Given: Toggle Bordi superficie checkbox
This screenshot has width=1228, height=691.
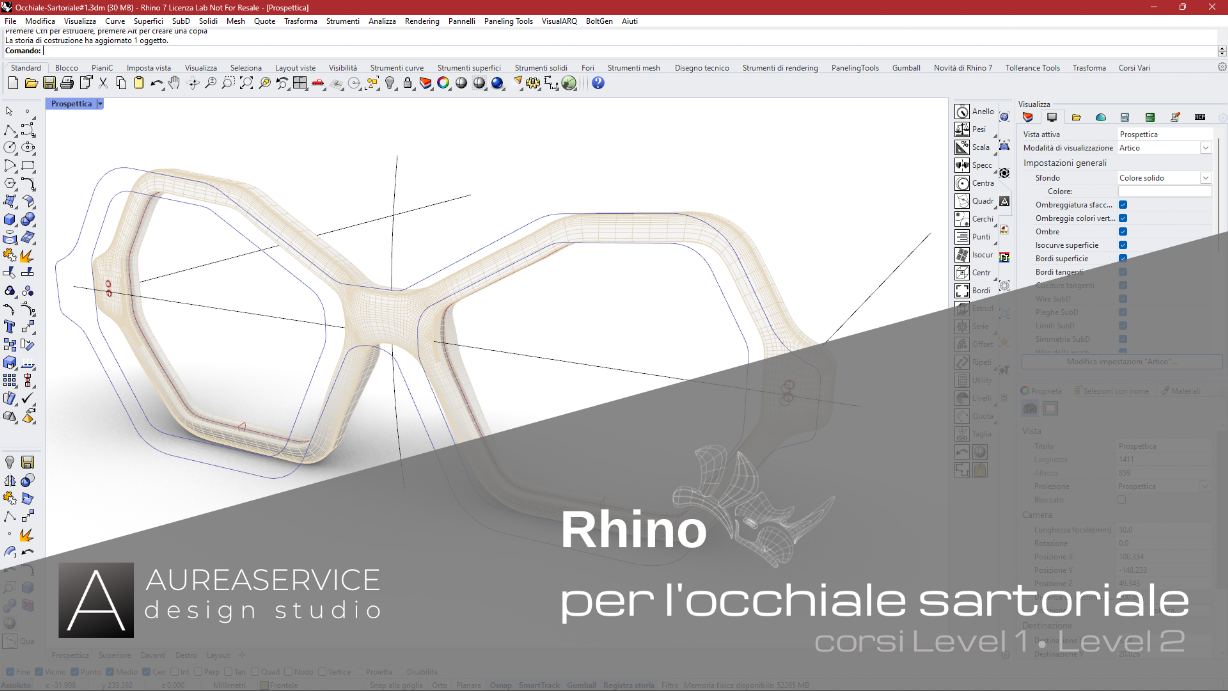Looking at the screenshot, I should [x=1123, y=258].
